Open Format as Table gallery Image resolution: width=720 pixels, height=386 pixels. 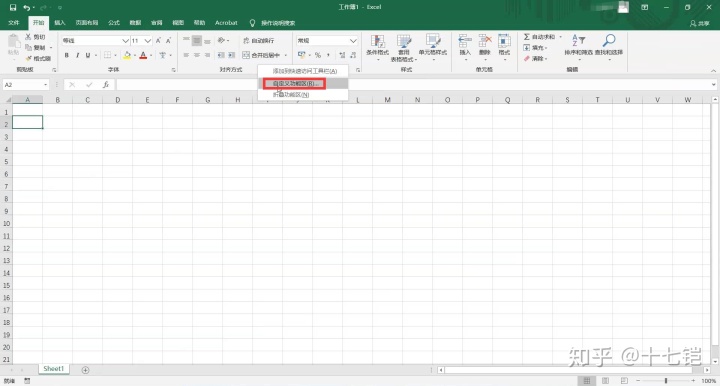(x=404, y=47)
